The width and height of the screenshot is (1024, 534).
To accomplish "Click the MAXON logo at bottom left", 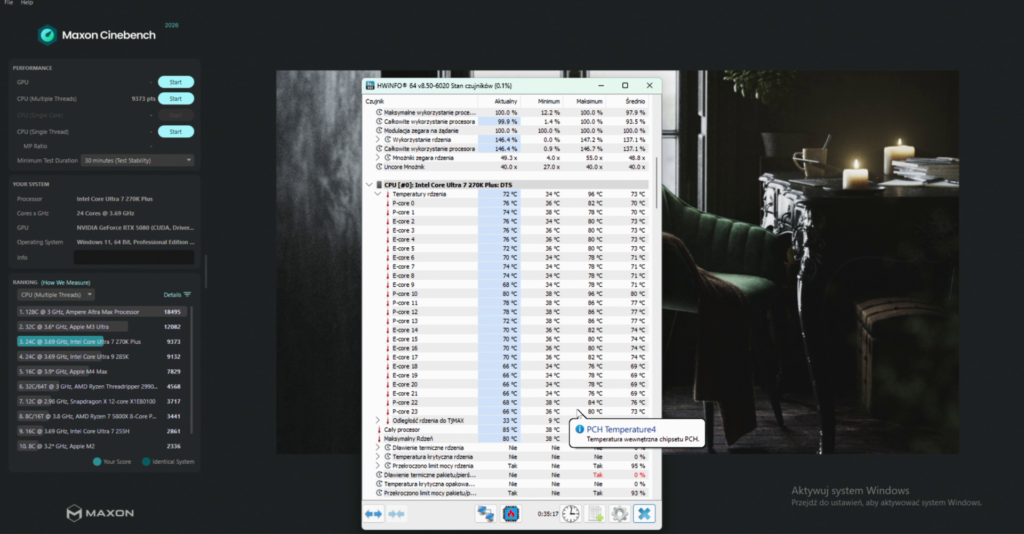I will [100, 513].
